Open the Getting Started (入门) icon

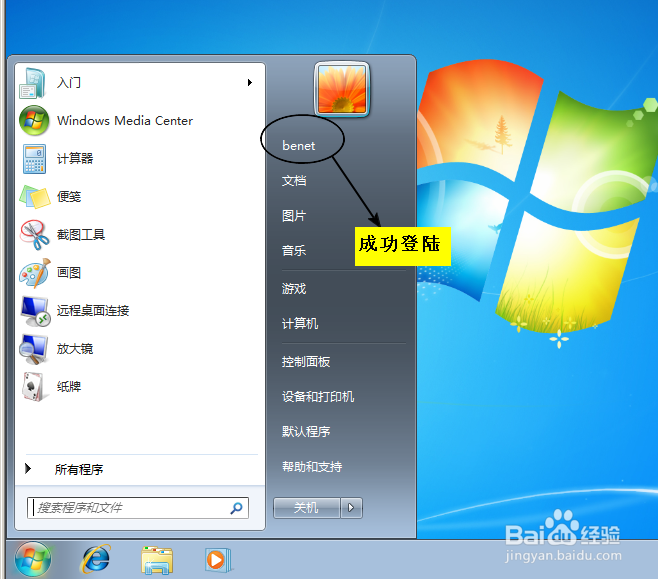tap(32, 83)
